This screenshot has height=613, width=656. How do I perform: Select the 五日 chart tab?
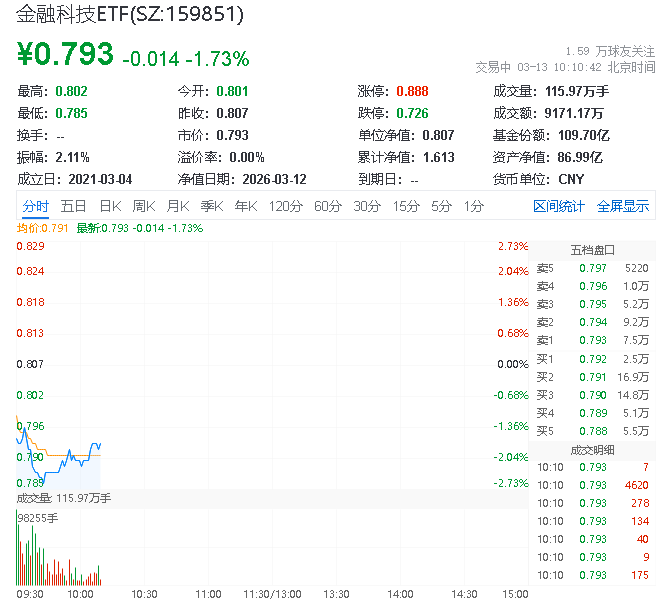pos(73,206)
